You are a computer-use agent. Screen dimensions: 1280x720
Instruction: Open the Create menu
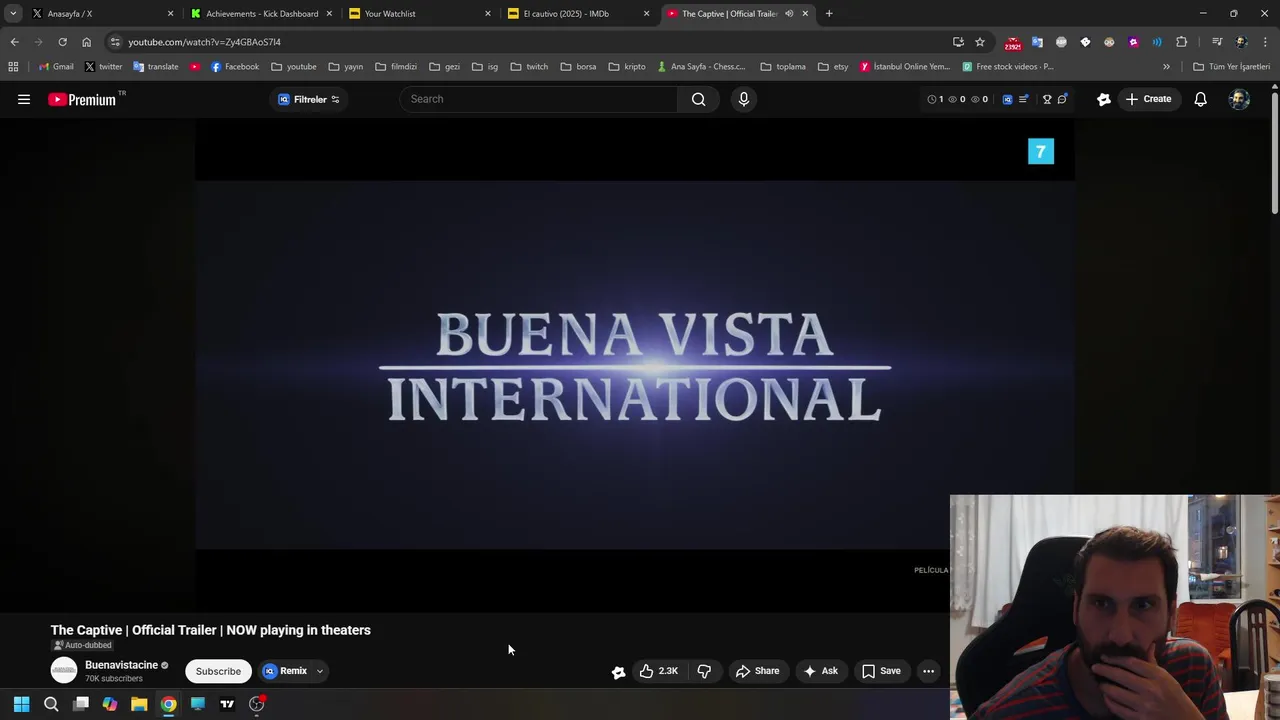point(1148,99)
